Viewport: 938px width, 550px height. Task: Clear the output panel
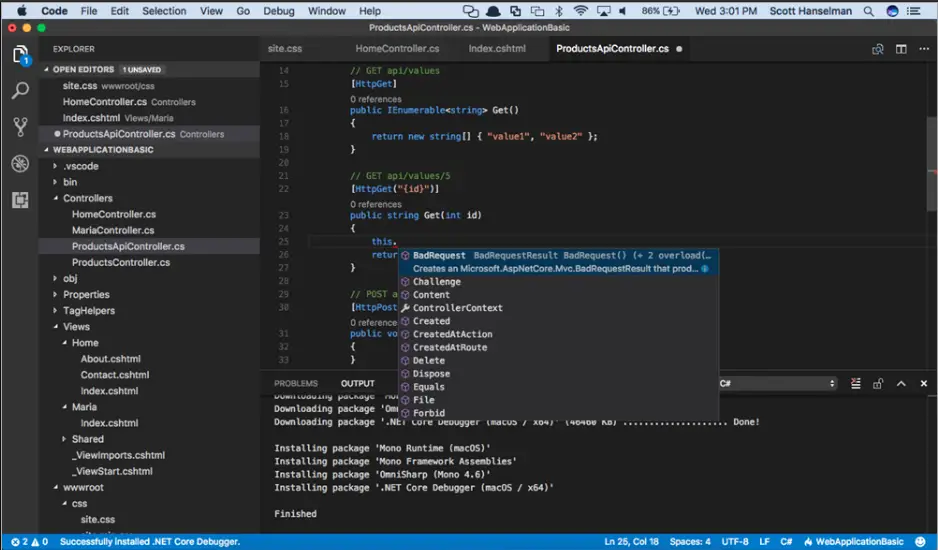[856, 384]
